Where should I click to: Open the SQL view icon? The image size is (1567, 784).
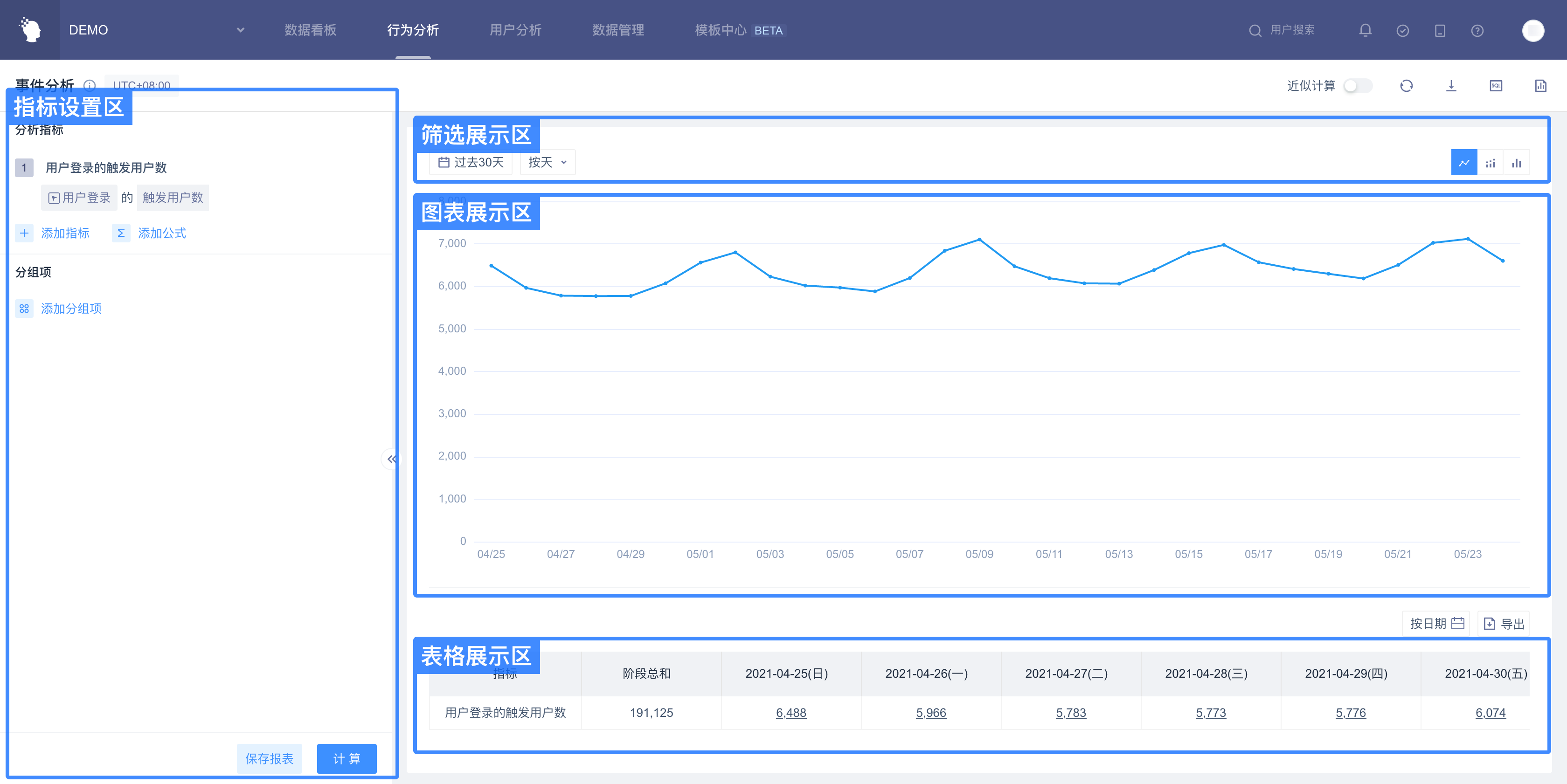coord(1496,86)
